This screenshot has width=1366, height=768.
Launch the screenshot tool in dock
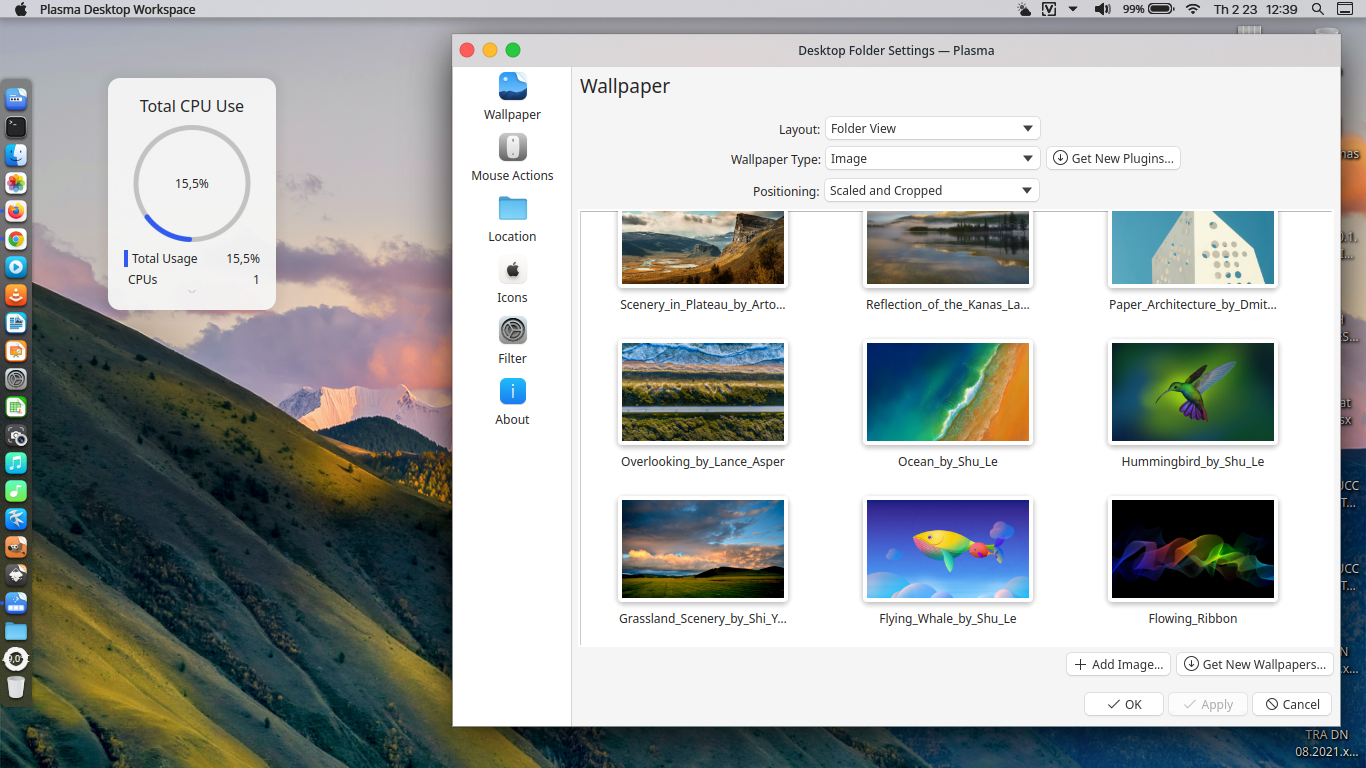pos(16,435)
